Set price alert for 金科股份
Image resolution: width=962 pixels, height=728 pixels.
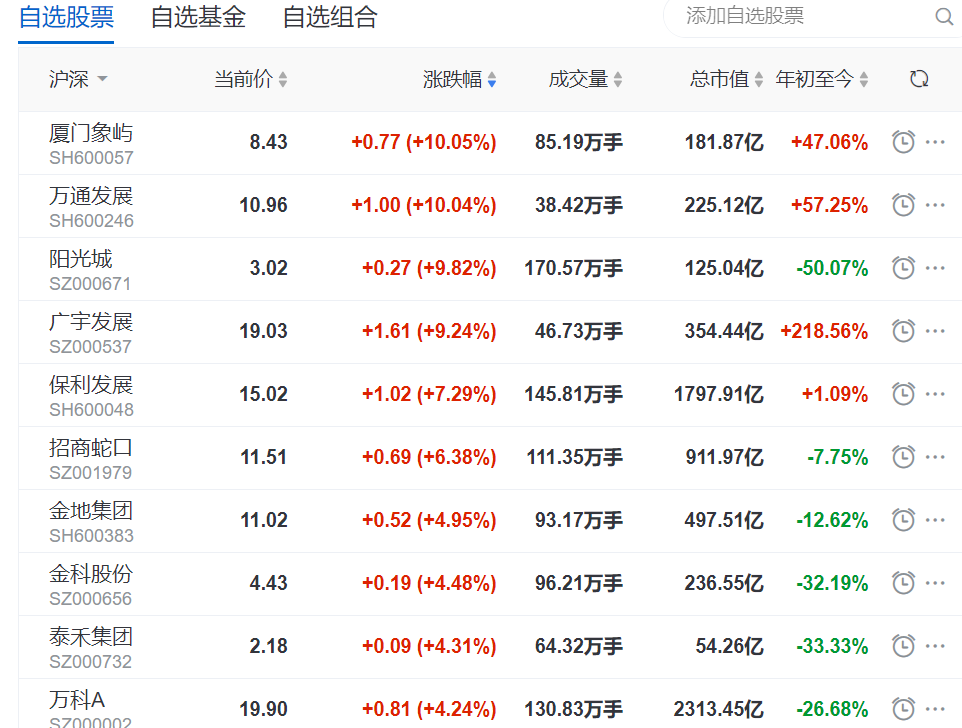pyautogui.click(x=903, y=583)
